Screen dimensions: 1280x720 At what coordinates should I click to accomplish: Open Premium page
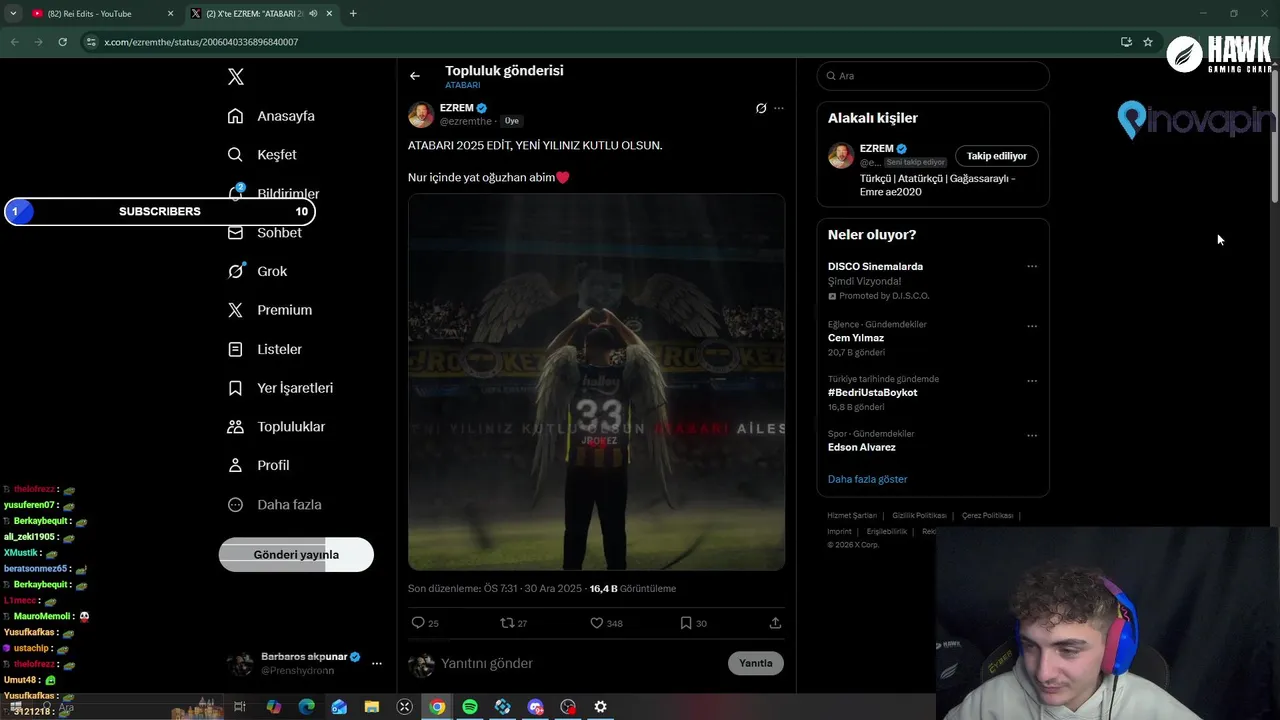tap(271, 310)
